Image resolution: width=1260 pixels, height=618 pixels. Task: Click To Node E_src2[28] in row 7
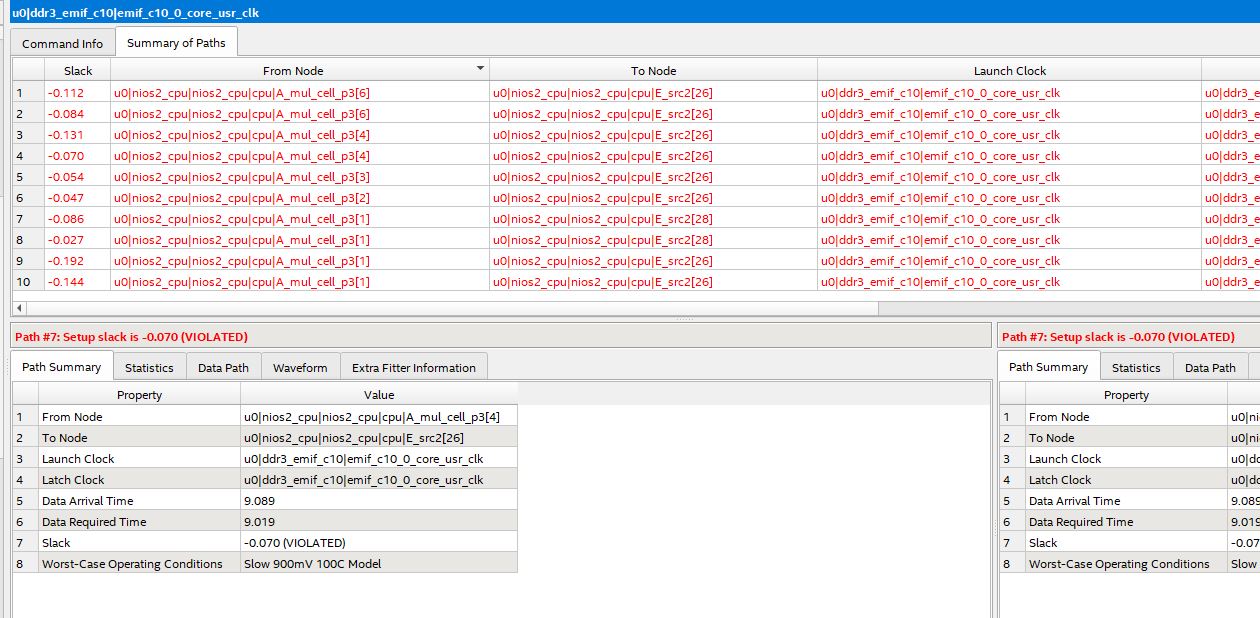pos(653,218)
